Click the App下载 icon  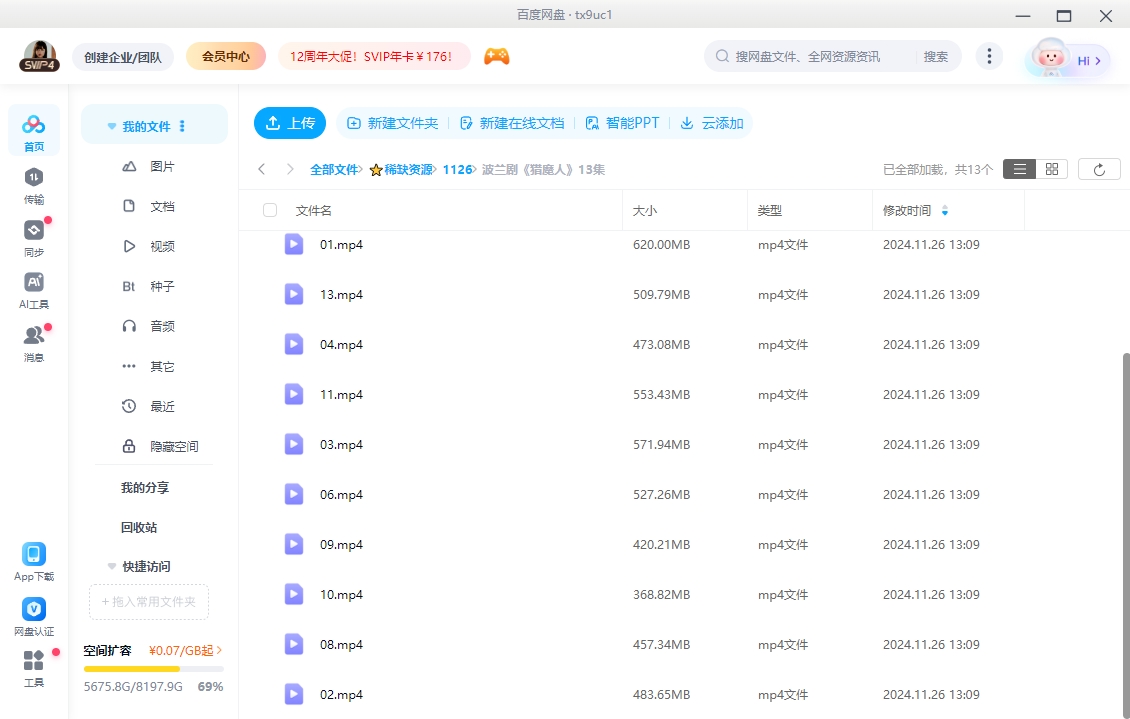(34, 554)
